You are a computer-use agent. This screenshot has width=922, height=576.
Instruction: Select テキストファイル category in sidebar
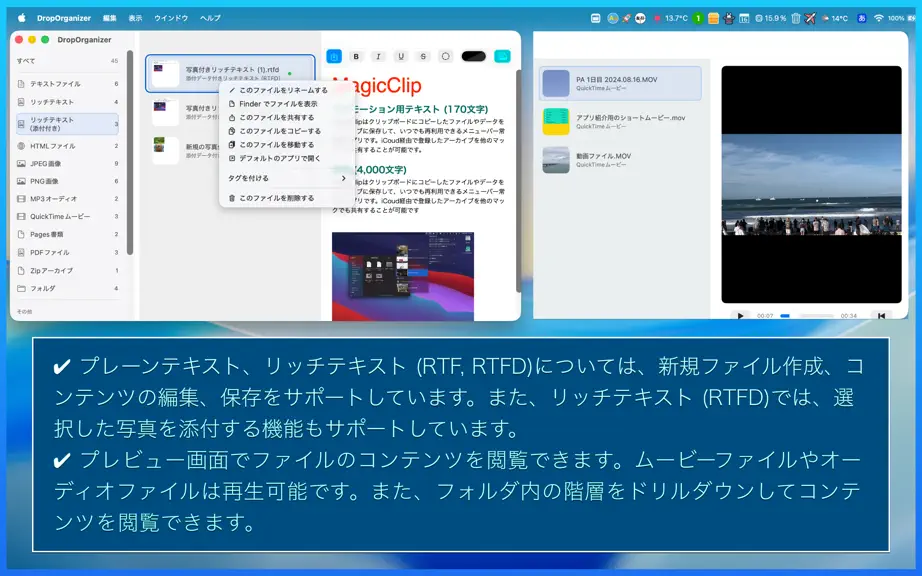67,83
